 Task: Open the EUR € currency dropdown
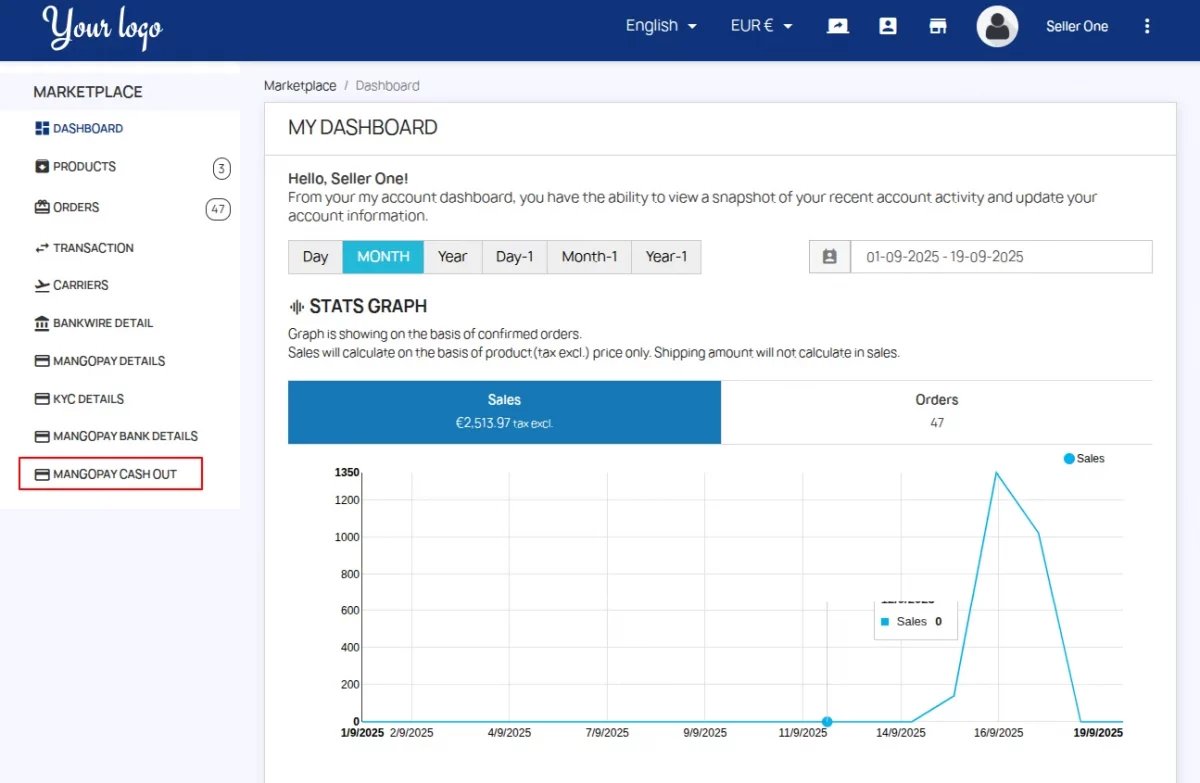point(761,26)
